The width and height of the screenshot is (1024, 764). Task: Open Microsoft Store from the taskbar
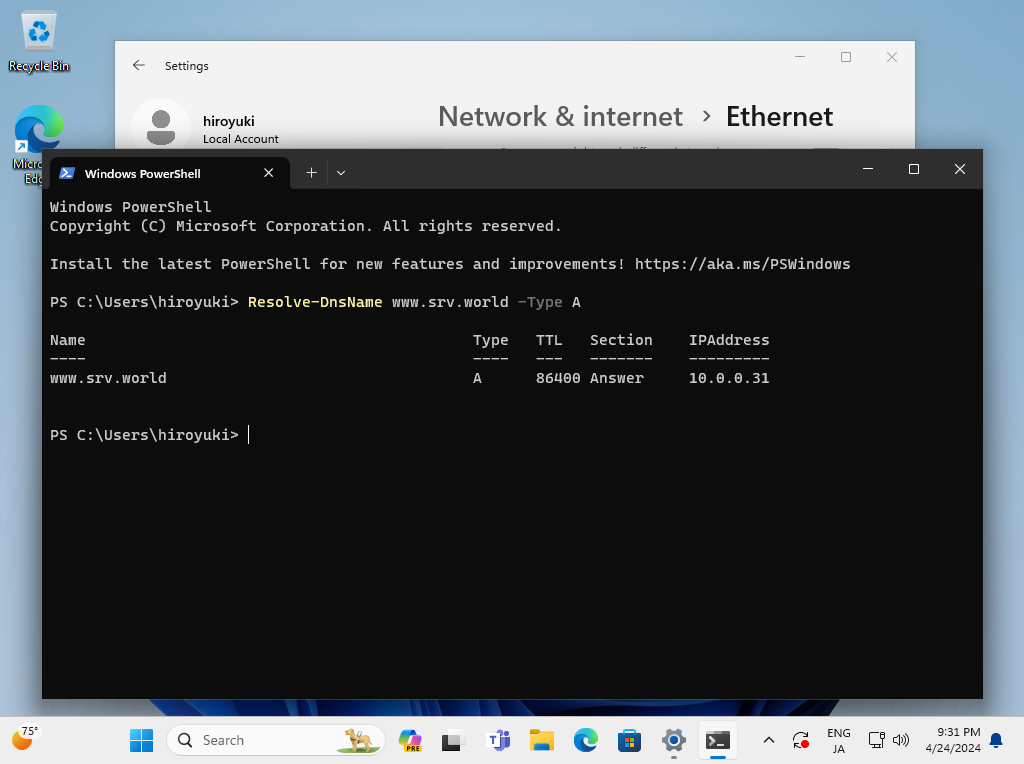[630, 740]
